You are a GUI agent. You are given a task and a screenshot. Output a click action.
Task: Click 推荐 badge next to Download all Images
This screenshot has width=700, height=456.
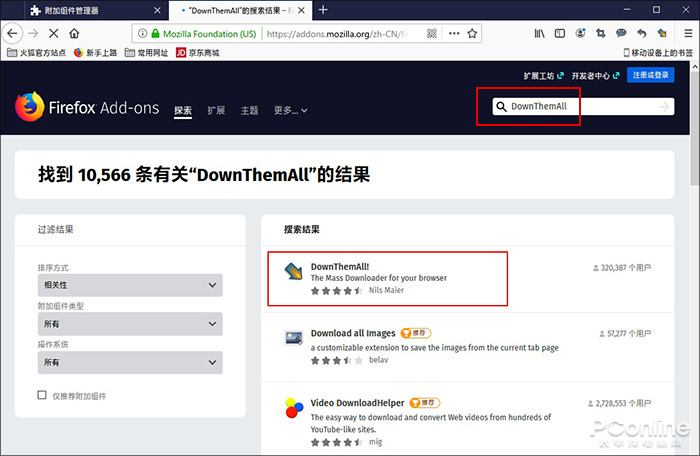pyautogui.click(x=416, y=333)
